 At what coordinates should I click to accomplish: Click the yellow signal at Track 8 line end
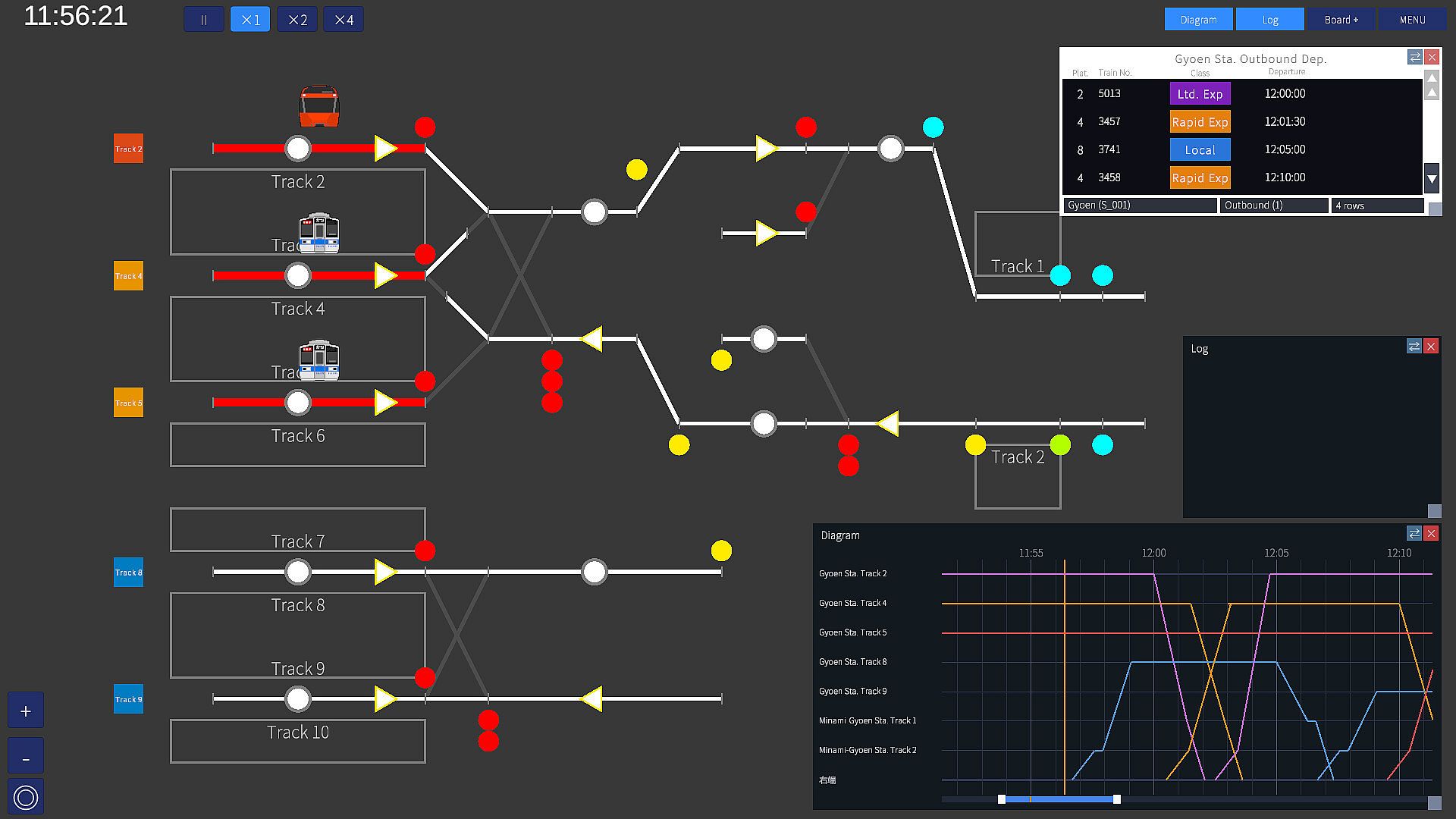(x=721, y=551)
